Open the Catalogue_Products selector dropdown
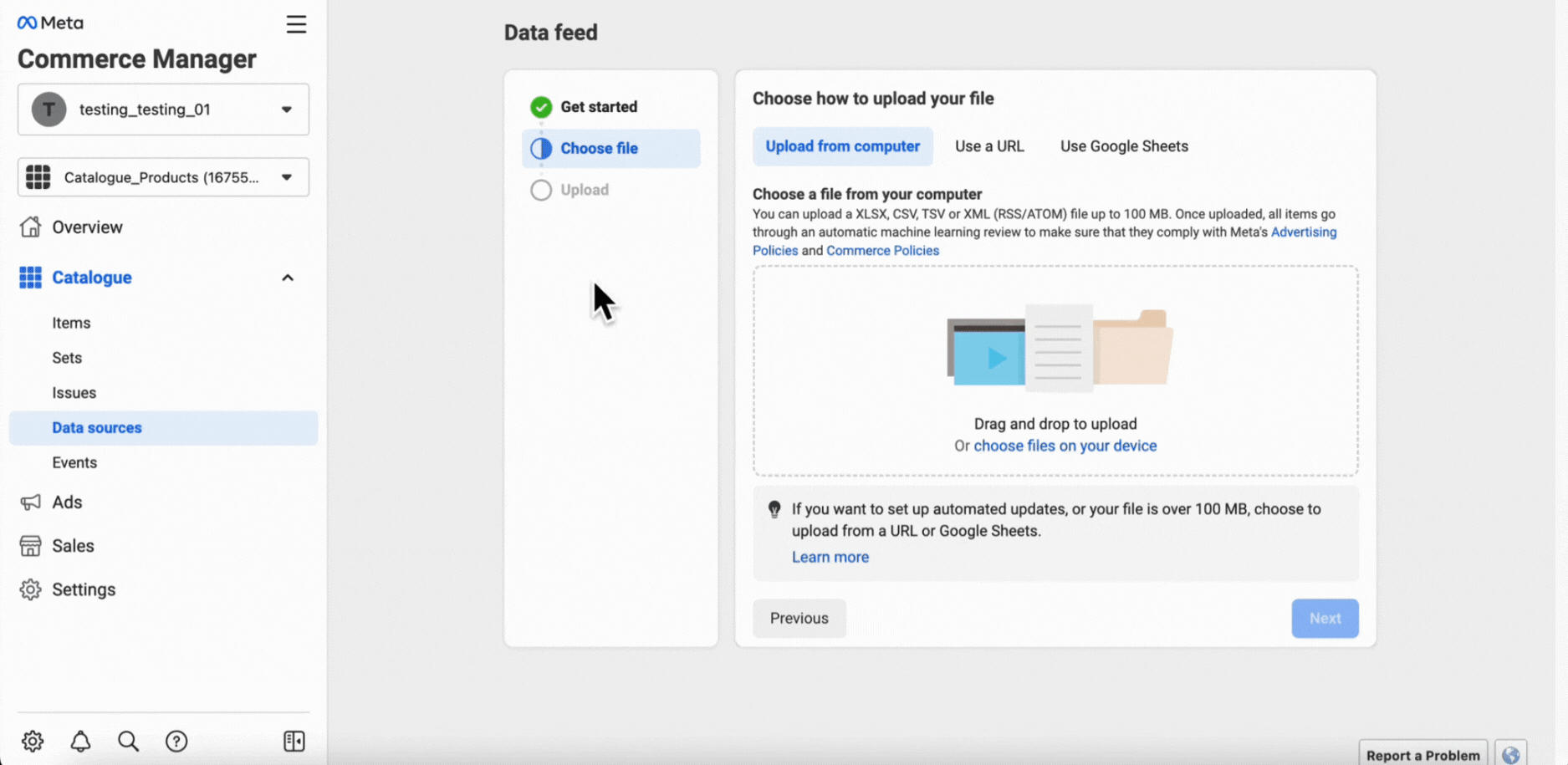Image resolution: width=1568 pixels, height=765 pixels. coord(163,177)
